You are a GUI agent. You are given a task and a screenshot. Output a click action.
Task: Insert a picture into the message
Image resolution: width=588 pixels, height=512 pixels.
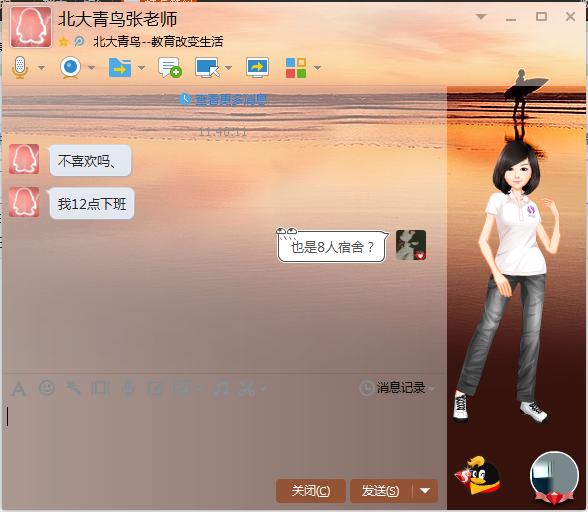183,388
